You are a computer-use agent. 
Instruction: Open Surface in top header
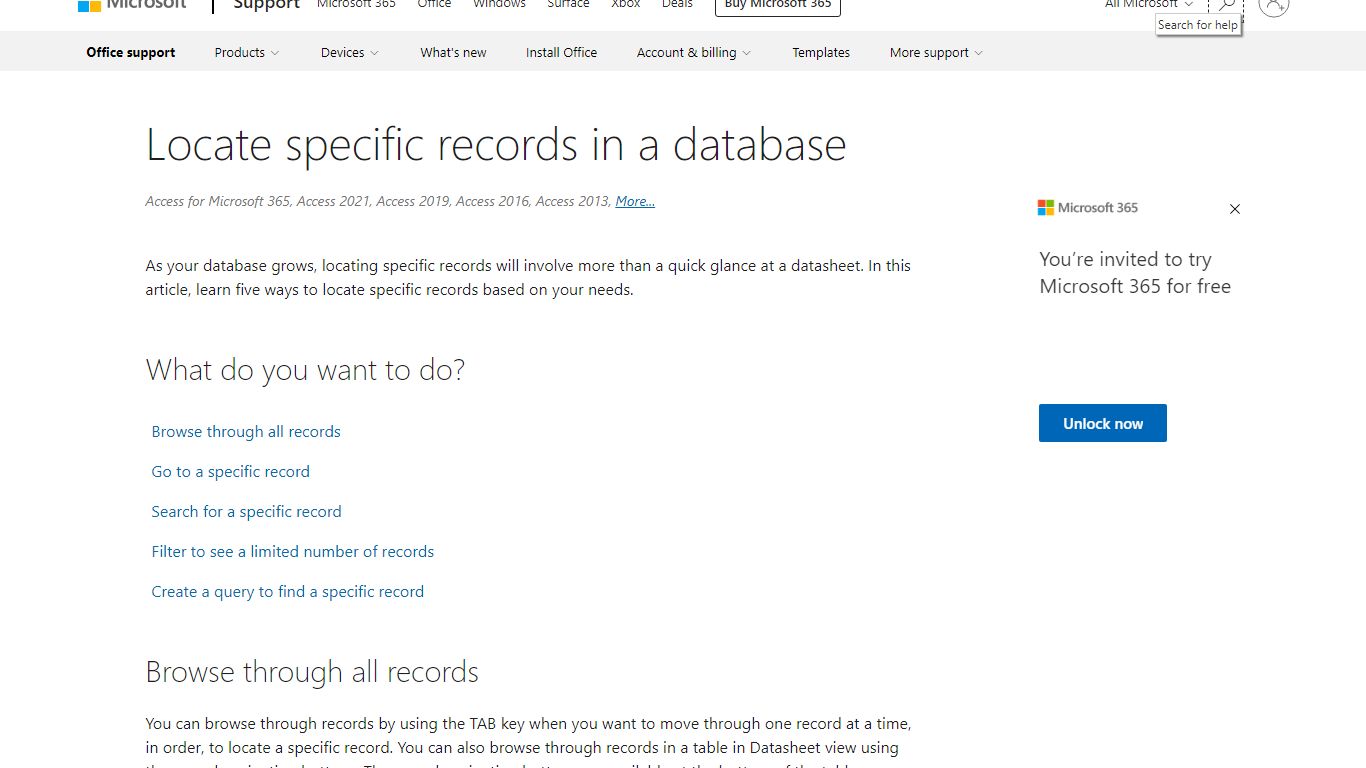(568, 5)
